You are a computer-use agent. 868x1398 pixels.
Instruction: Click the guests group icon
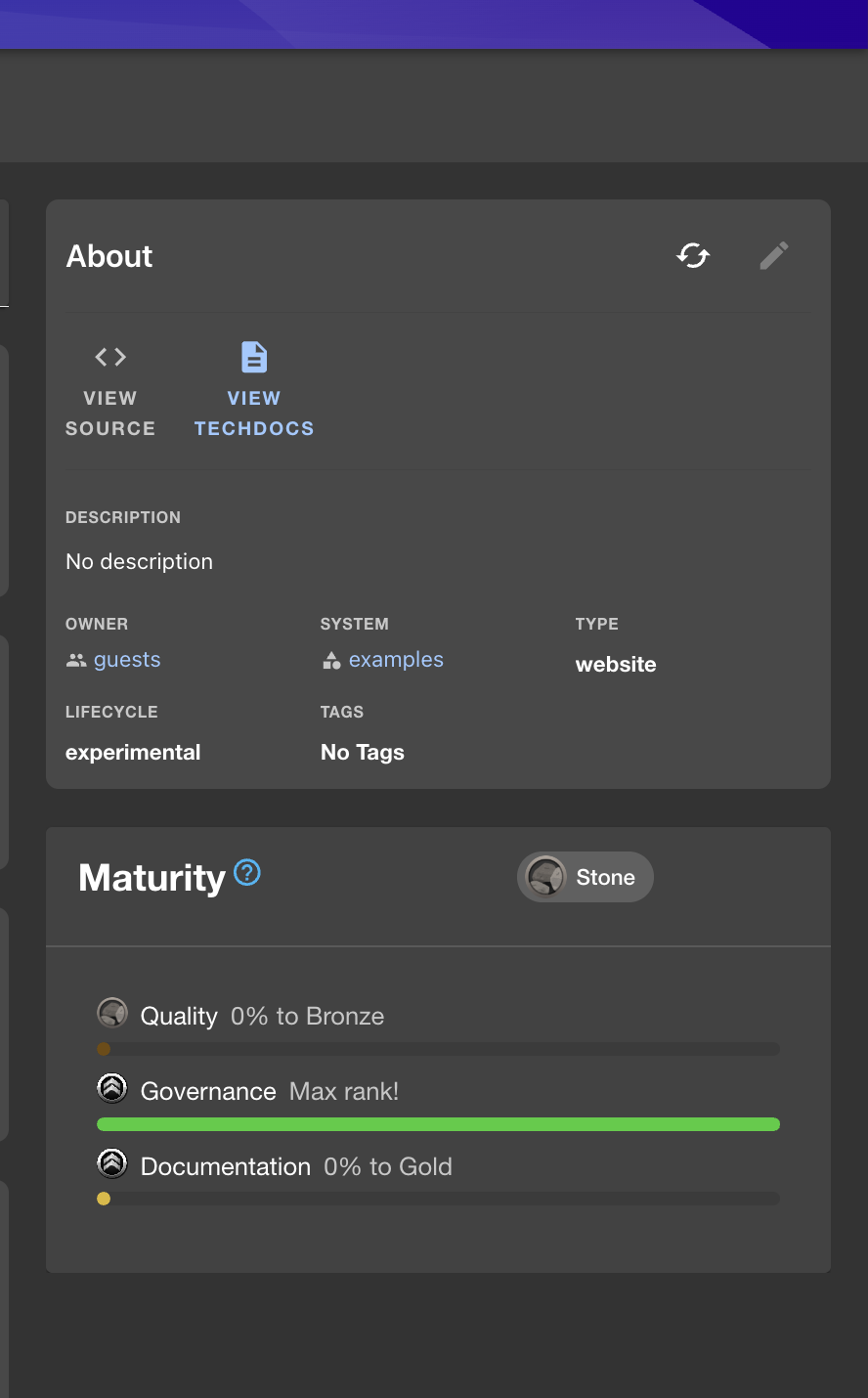pos(76,659)
